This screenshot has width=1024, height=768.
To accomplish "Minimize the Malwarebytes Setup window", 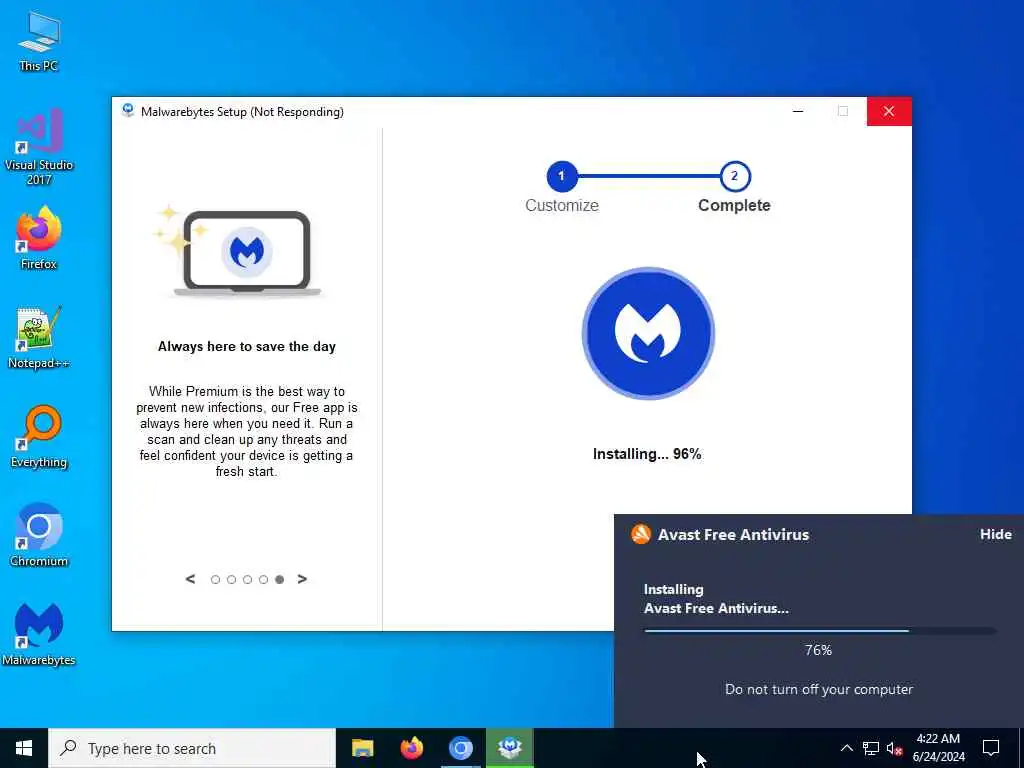I will pos(798,112).
